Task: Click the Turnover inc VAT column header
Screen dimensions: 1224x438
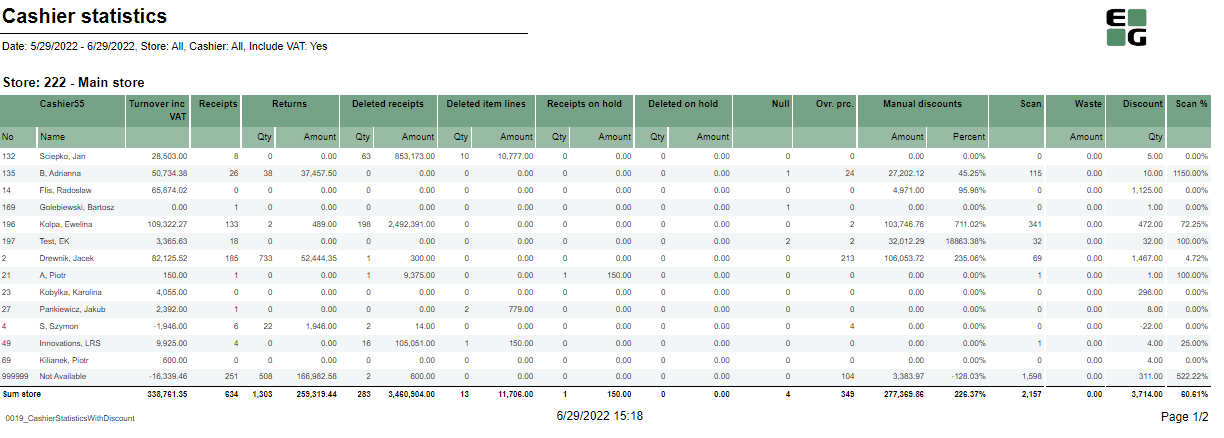Action: pos(156,109)
